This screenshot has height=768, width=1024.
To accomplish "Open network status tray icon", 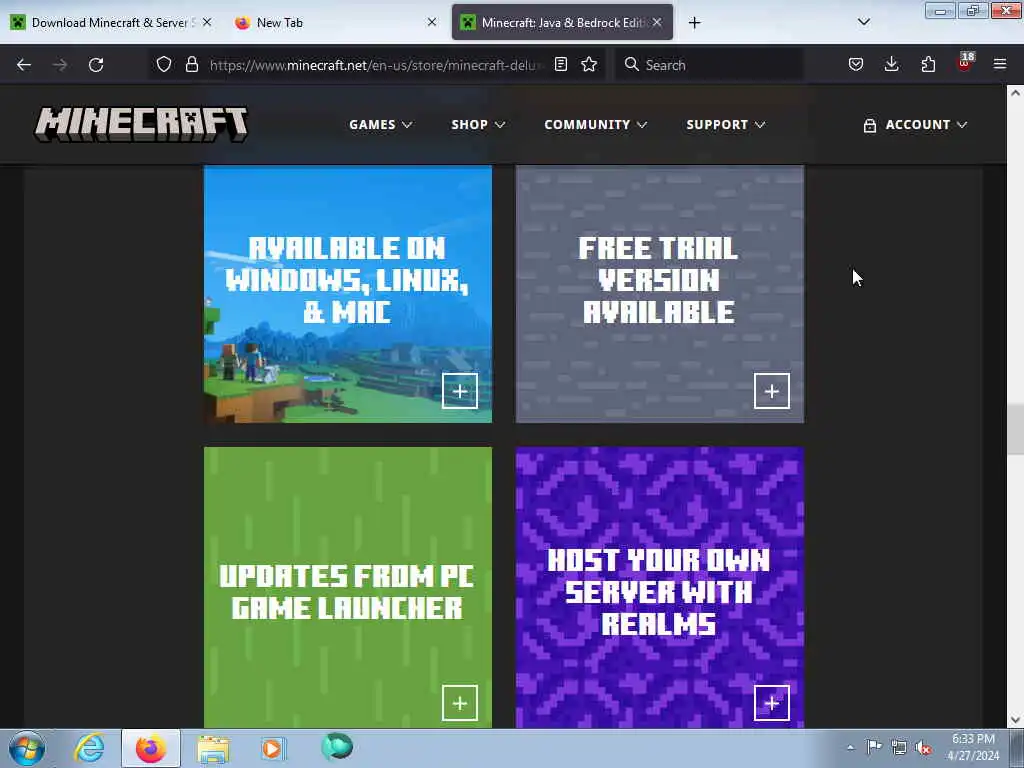I will point(899,747).
